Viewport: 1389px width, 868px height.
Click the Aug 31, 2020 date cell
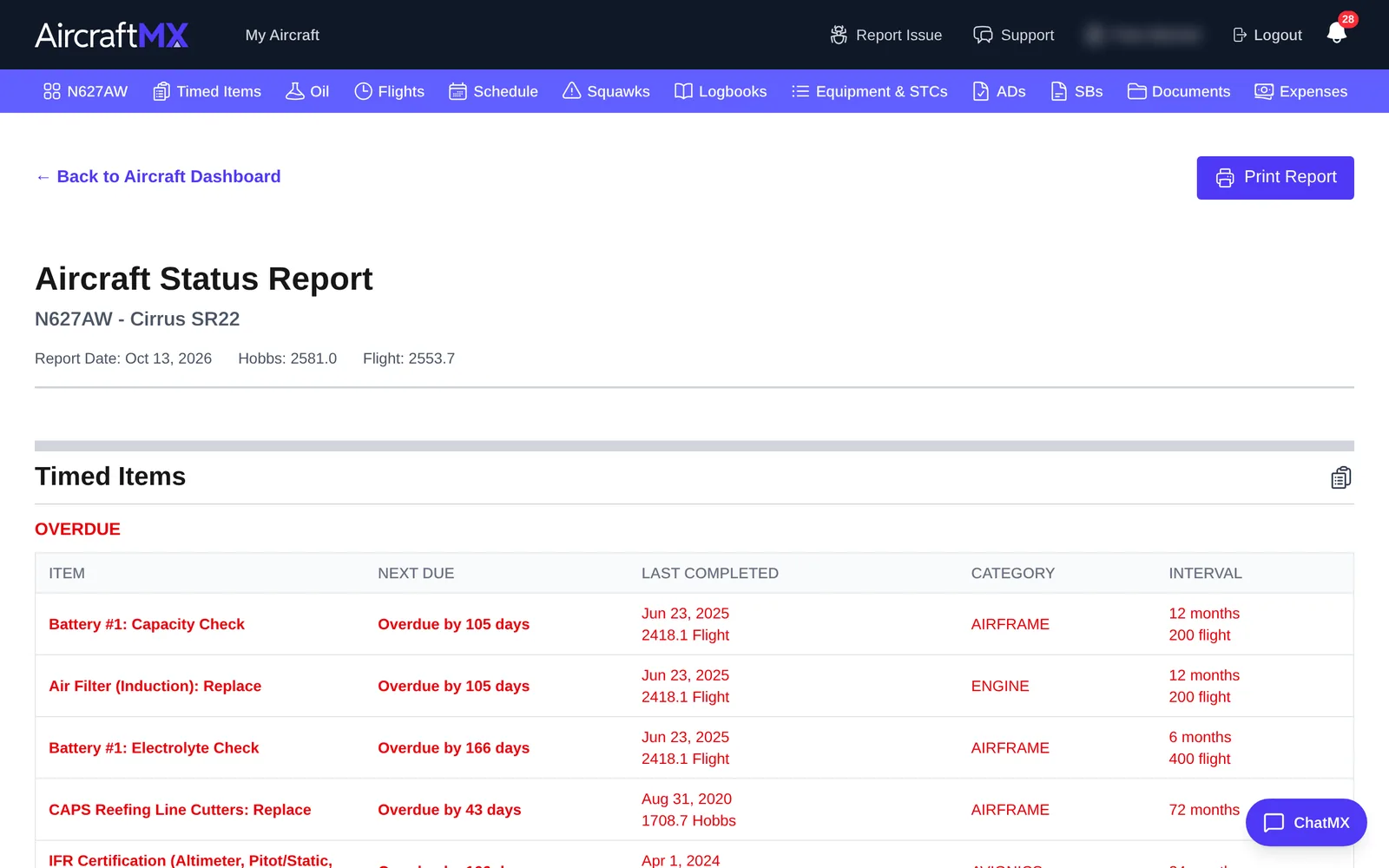point(686,799)
